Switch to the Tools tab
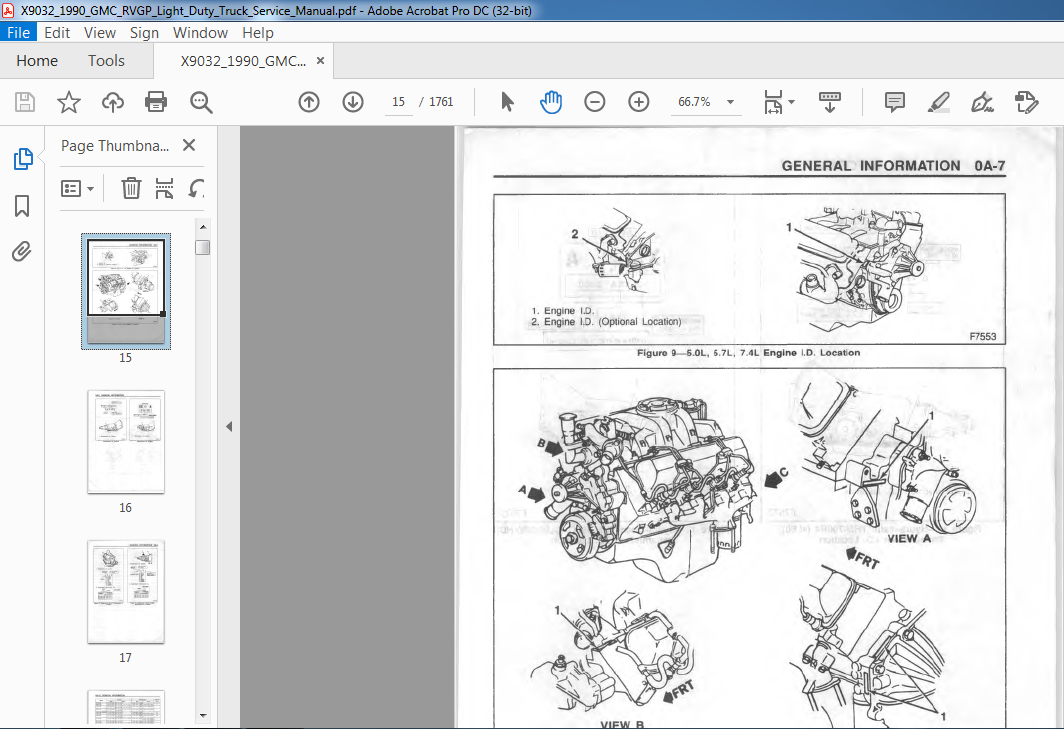This screenshot has width=1064, height=729. pos(106,60)
